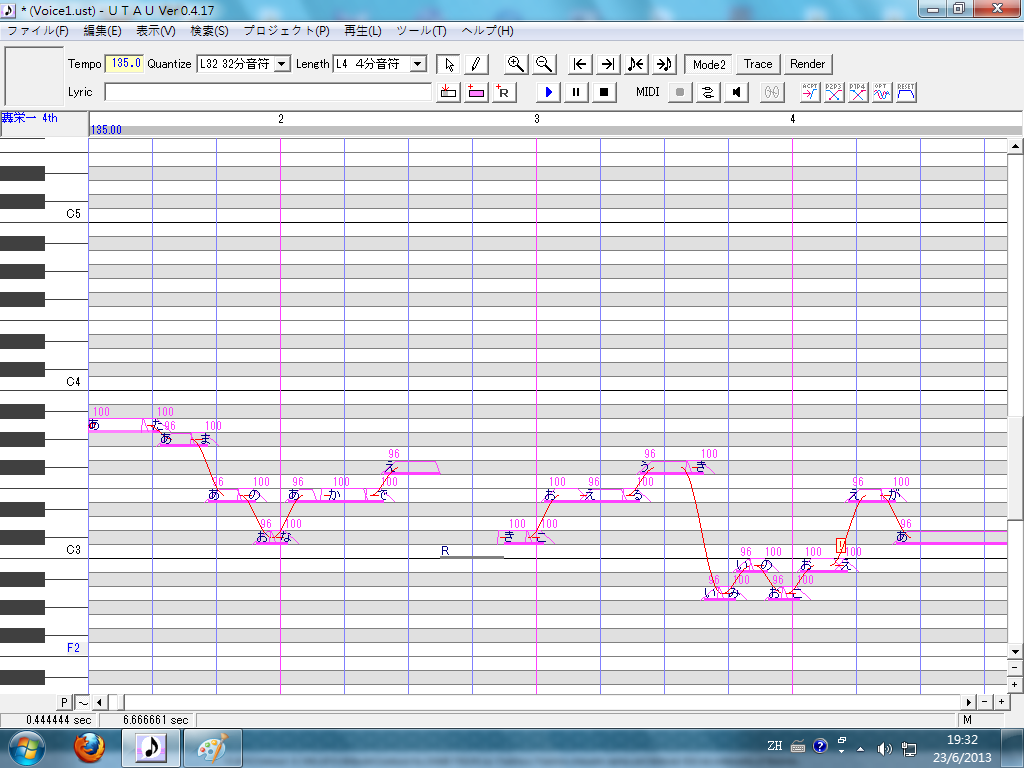1024x768 pixels.
Task: Click the Trace button
Action: pyautogui.click(x=758, y=64)
